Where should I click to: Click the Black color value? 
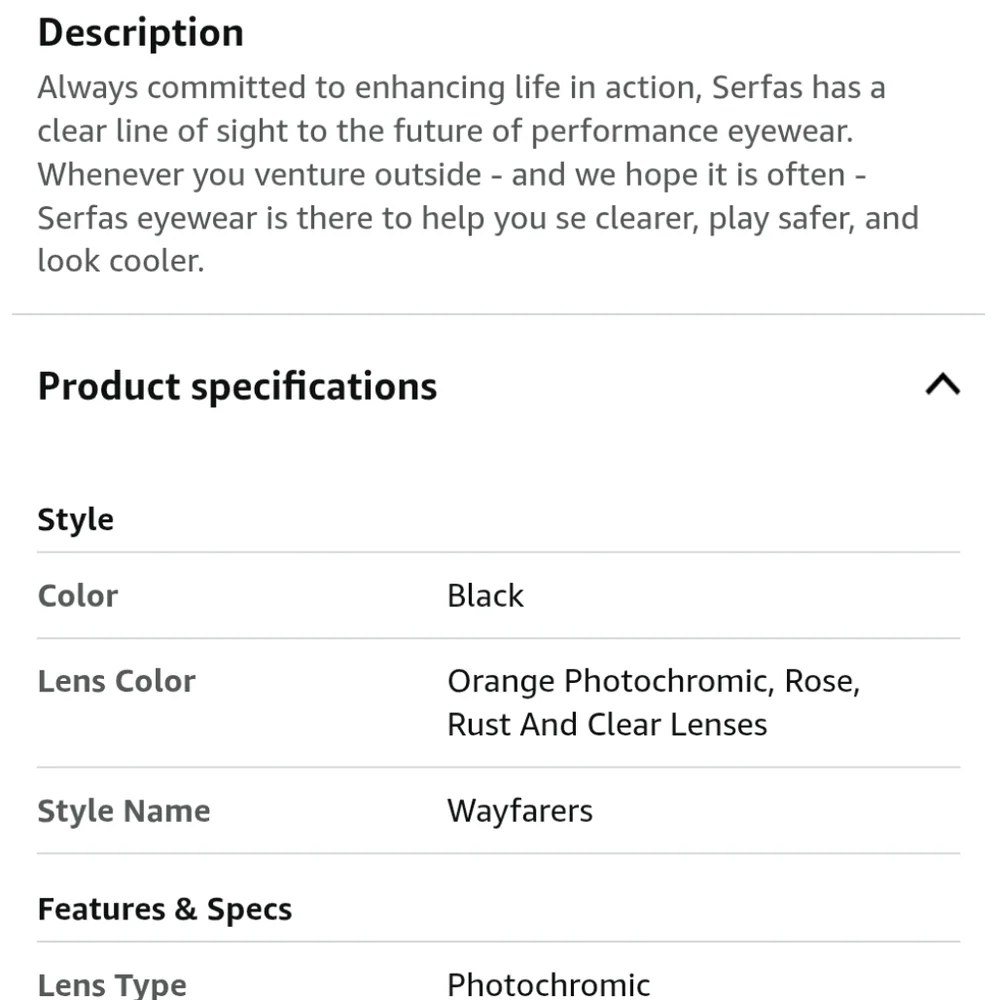pyautogui.click(x=485, y=596)
